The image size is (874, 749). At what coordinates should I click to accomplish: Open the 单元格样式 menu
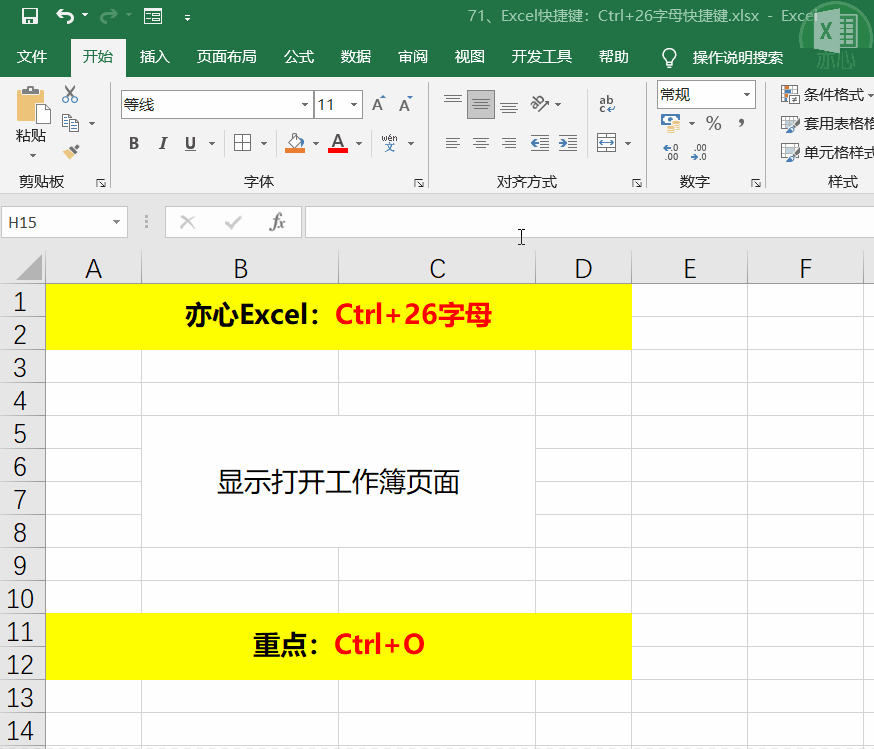827,152
